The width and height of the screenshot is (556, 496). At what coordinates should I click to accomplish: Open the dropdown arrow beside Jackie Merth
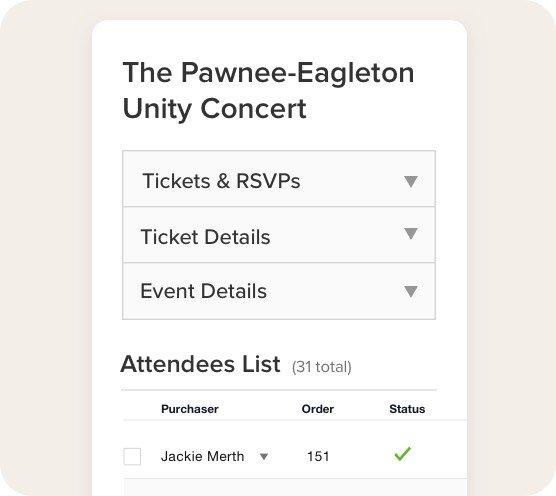click(263, 456)
